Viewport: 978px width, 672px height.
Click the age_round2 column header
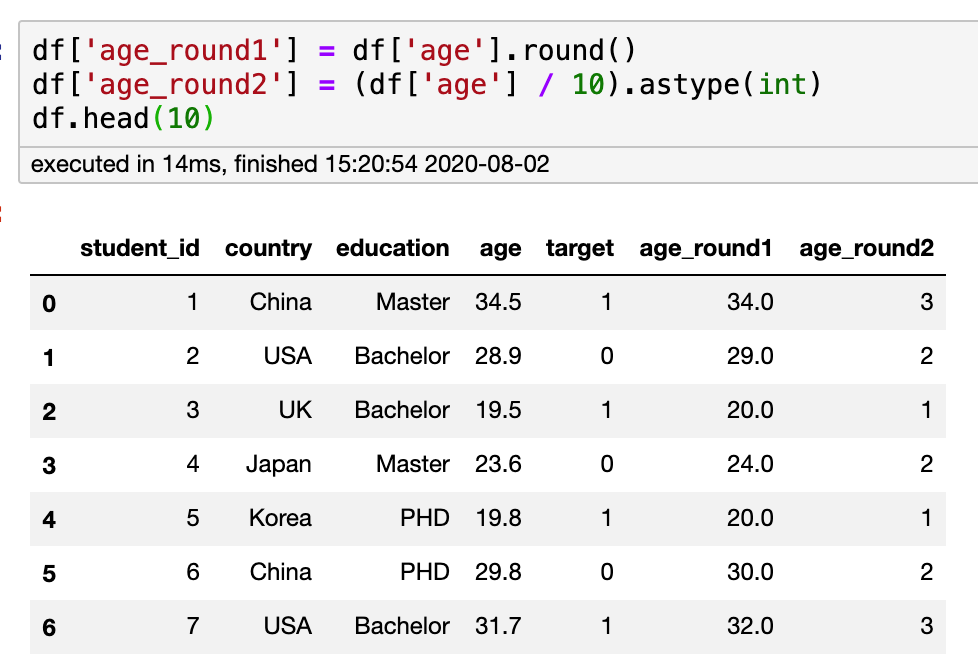(866, 248)
